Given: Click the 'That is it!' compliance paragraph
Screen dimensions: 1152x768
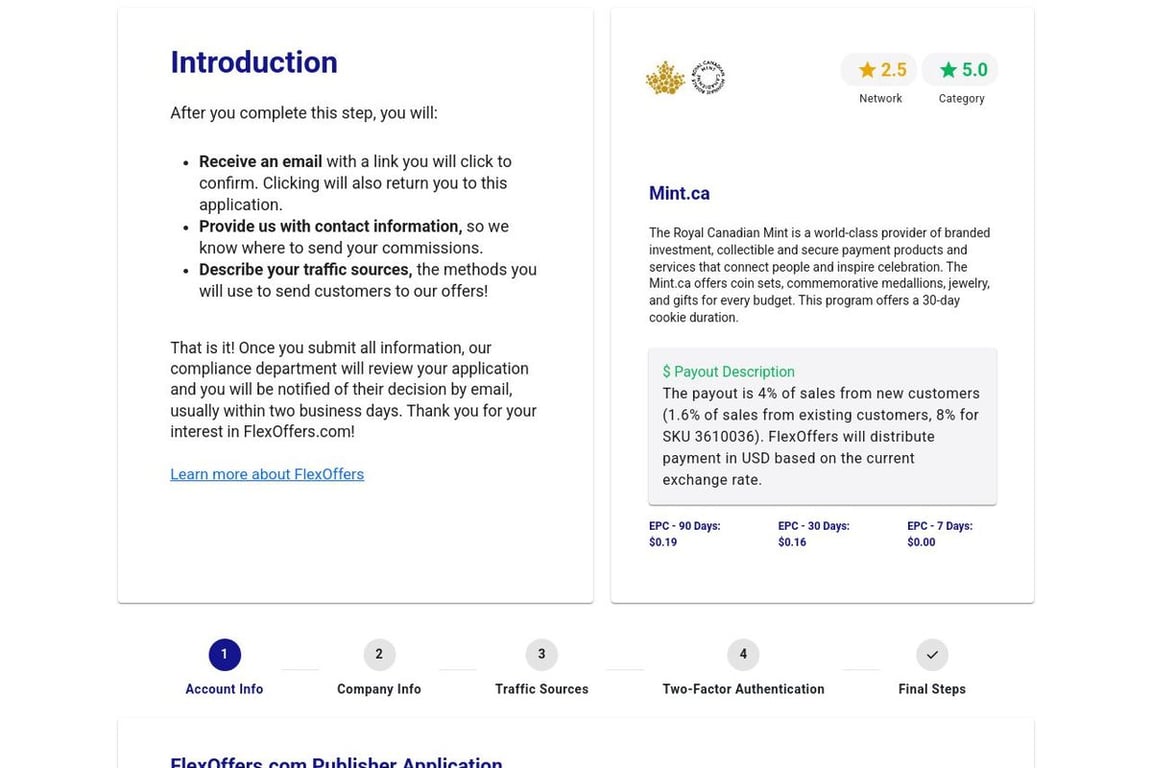Looking at the screenshot, I should click(x=353, y=390).
